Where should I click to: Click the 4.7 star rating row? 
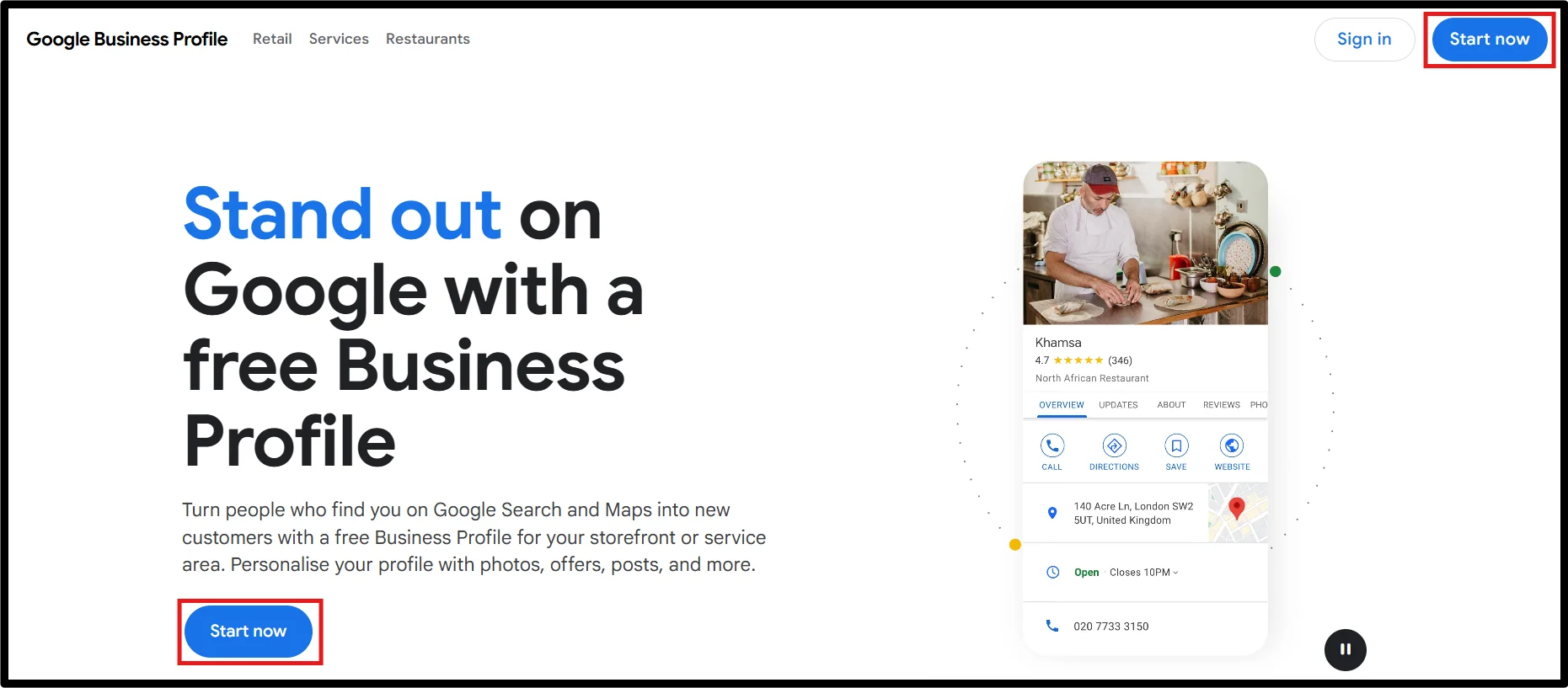(1084, 360)
